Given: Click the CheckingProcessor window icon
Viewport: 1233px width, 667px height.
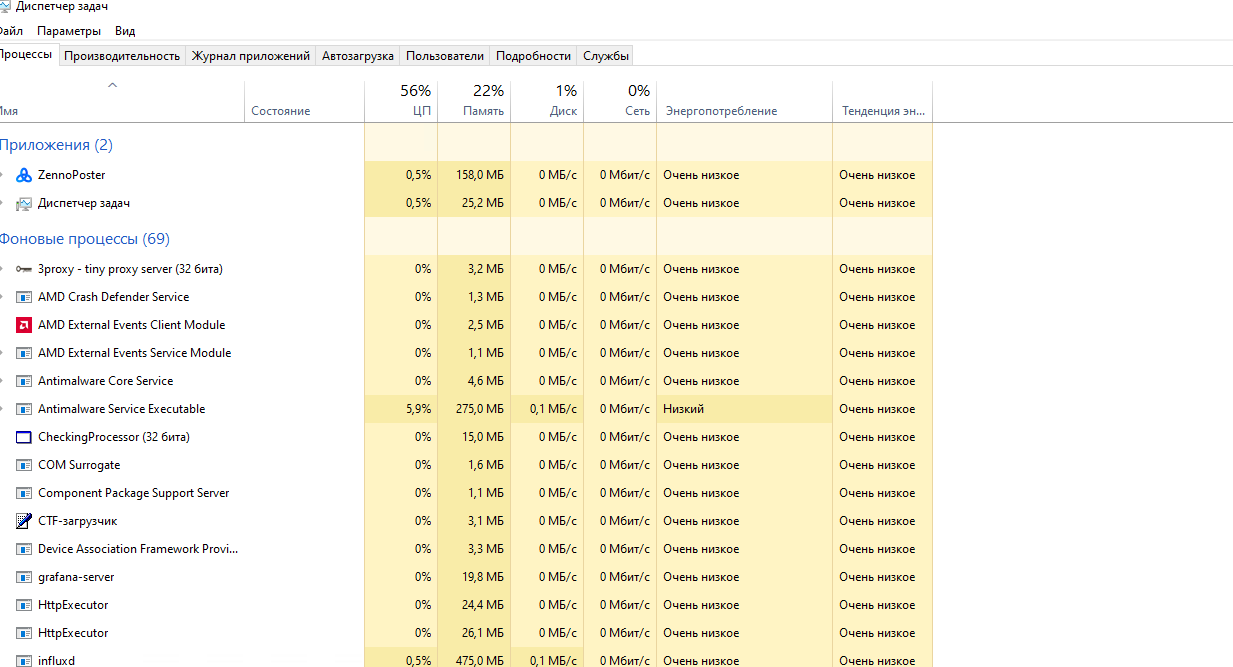Looking at the screenshot, I should tap(24, 437).
